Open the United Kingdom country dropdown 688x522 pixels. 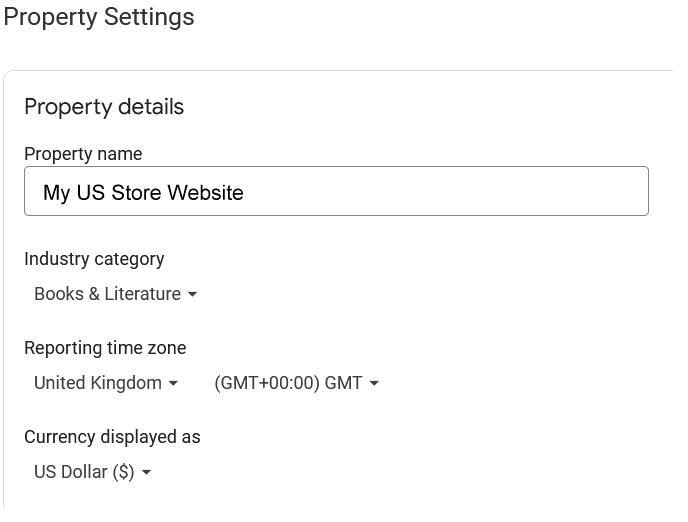106,383
